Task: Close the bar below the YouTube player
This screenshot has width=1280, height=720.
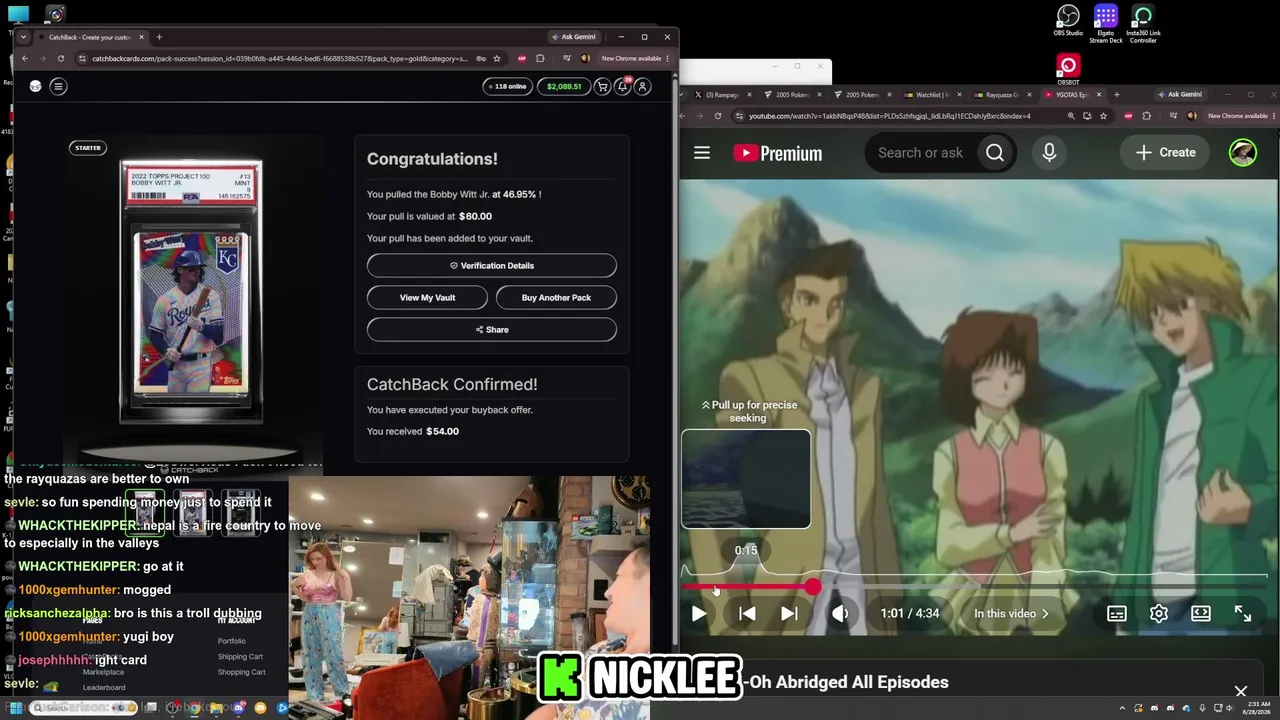Action: (x=1241, y=691)
